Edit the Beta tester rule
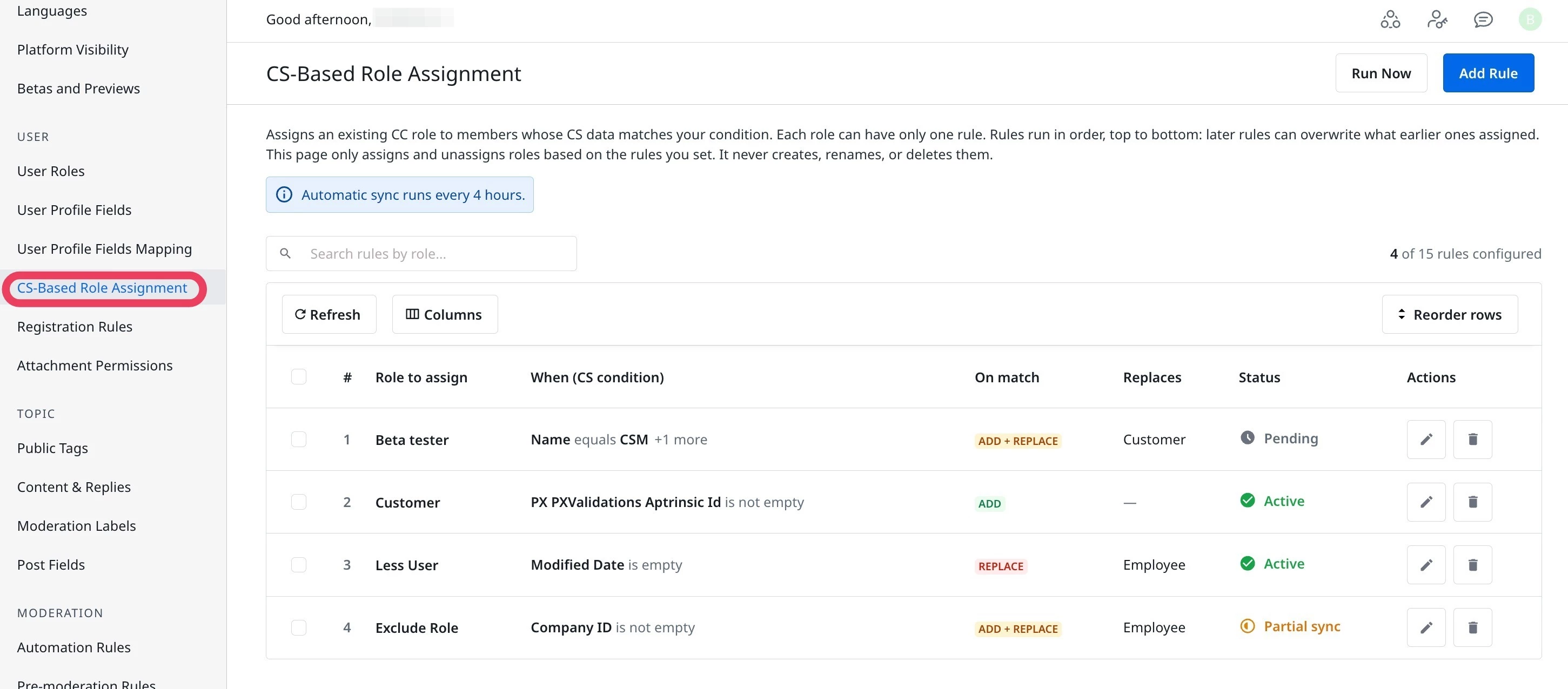The image size is (1568, 689). [x=1425, y=439]
